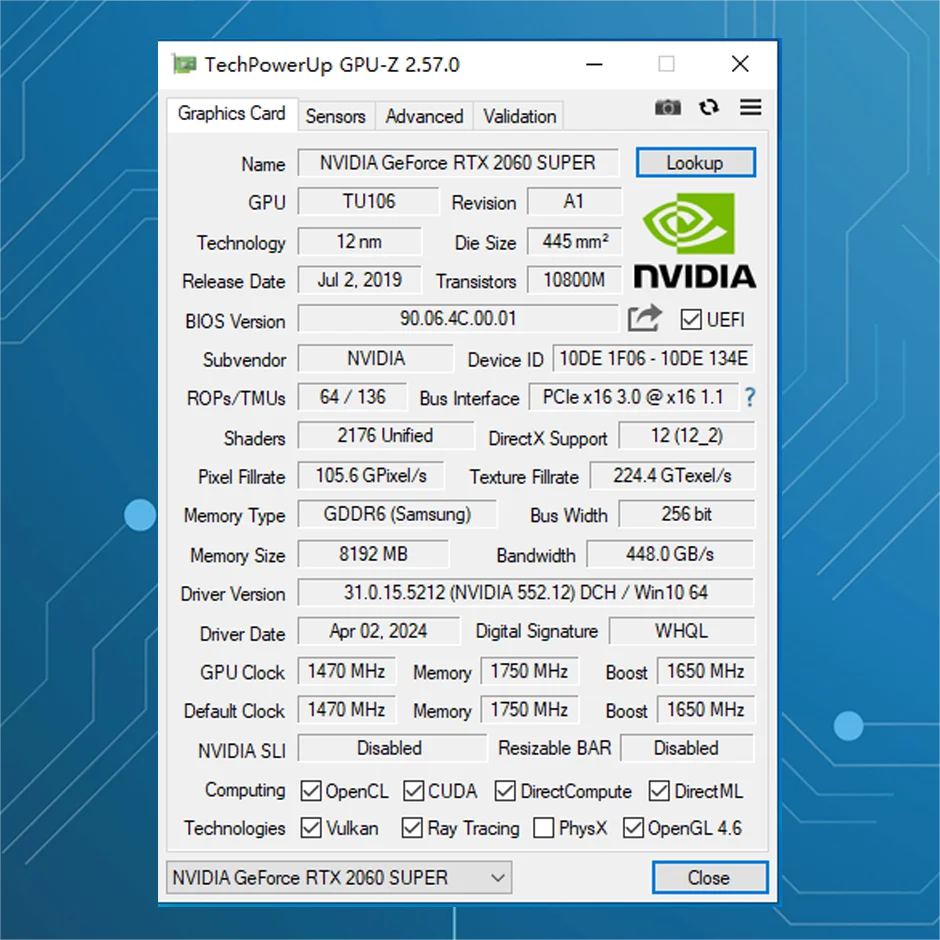Click the Memory Type field GDDR6 (Samsung)
The width and height of the screenshot is (940, 940).
point(397,514)
